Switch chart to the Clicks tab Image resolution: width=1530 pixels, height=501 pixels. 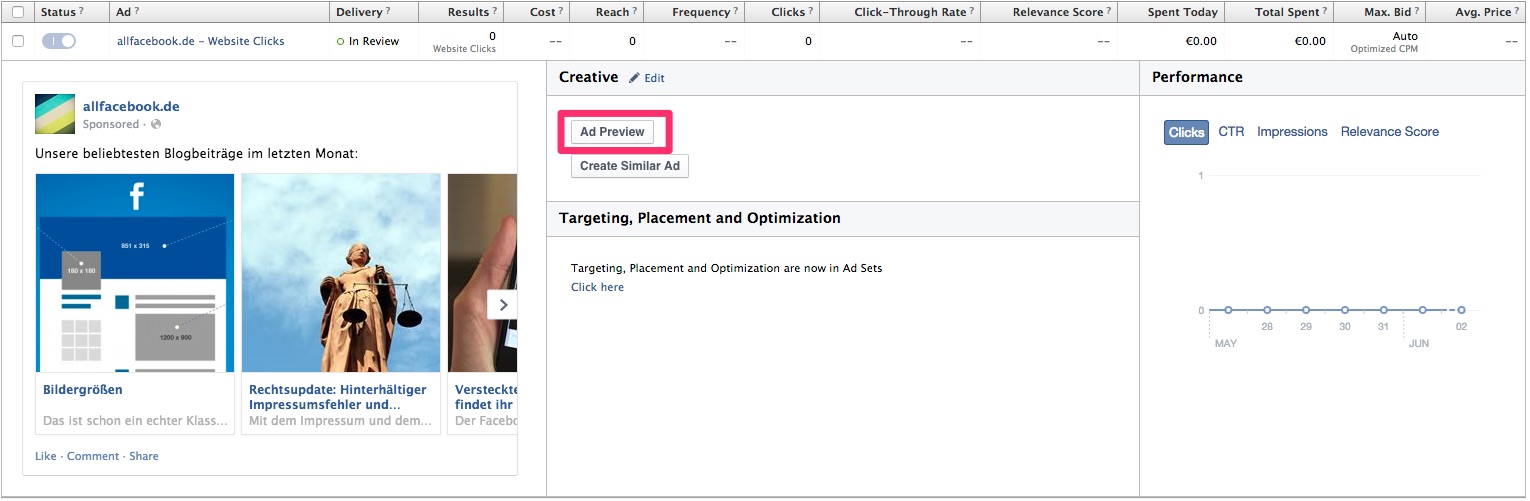[x=1186, y=132]
